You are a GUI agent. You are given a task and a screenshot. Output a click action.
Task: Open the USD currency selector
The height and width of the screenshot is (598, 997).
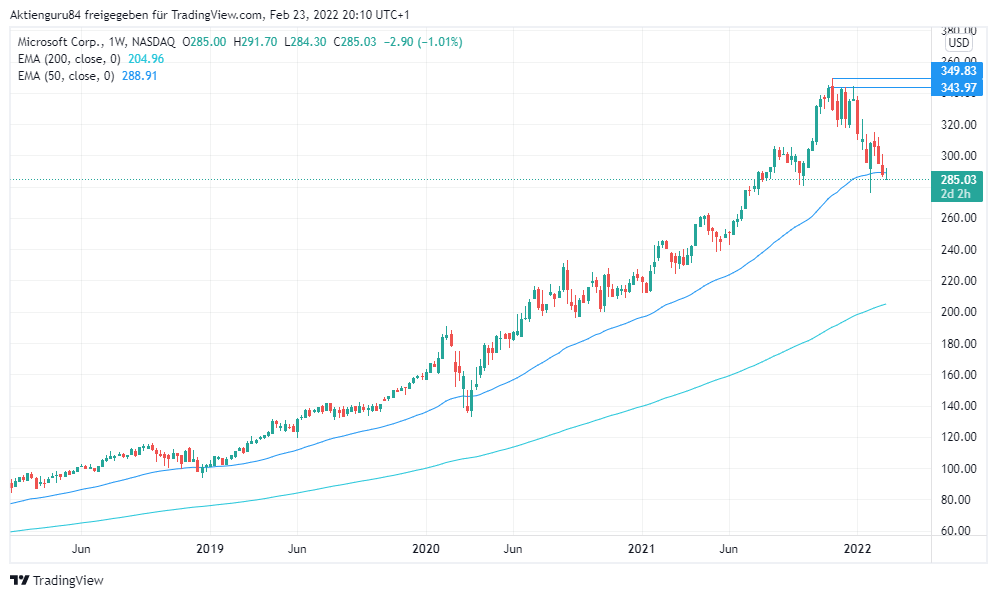point(959,43)
